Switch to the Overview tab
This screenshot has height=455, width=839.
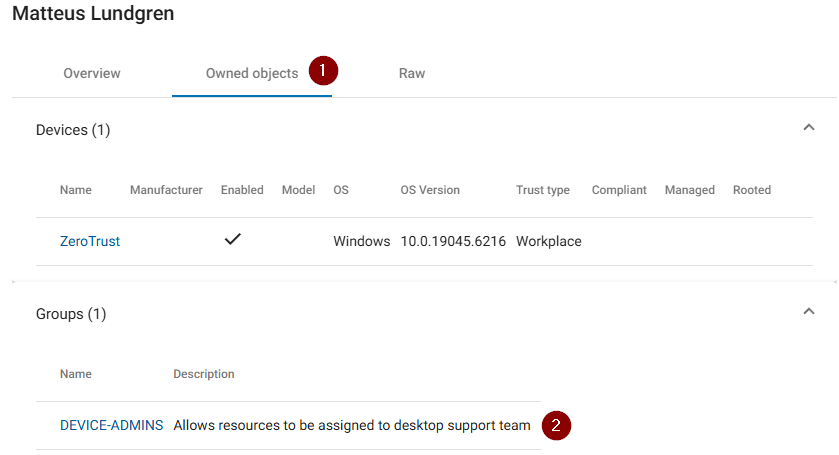point(92,73)
